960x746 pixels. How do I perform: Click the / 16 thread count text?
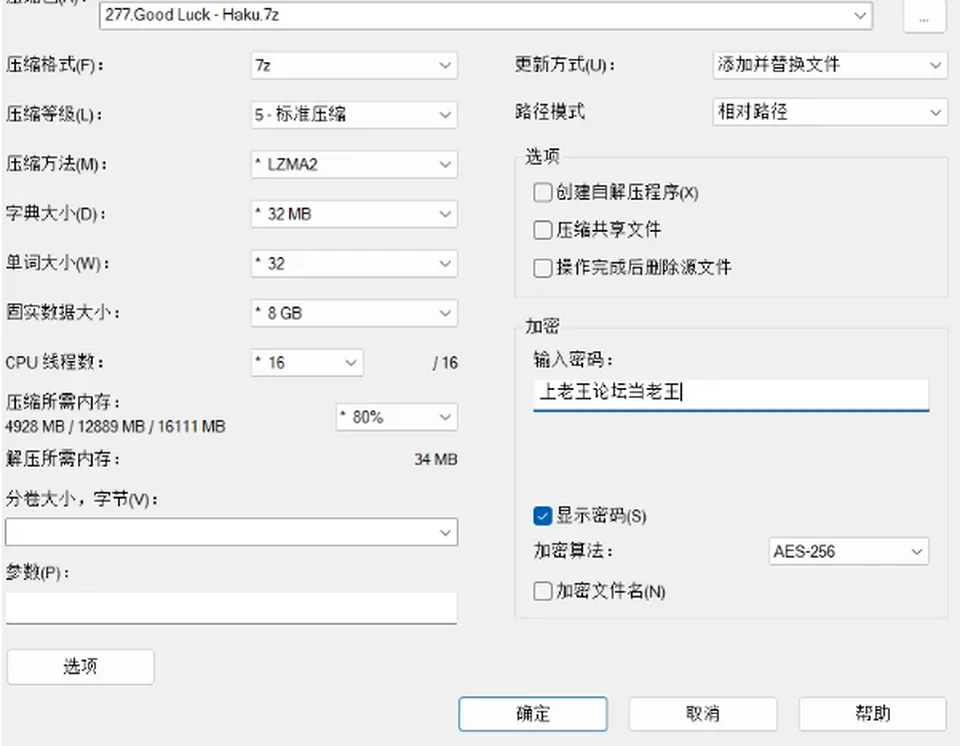445,363
